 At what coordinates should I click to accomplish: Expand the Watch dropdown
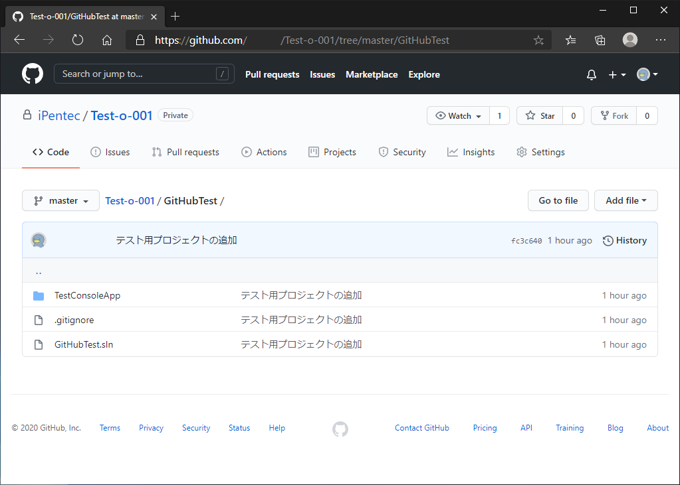(458, 116)
